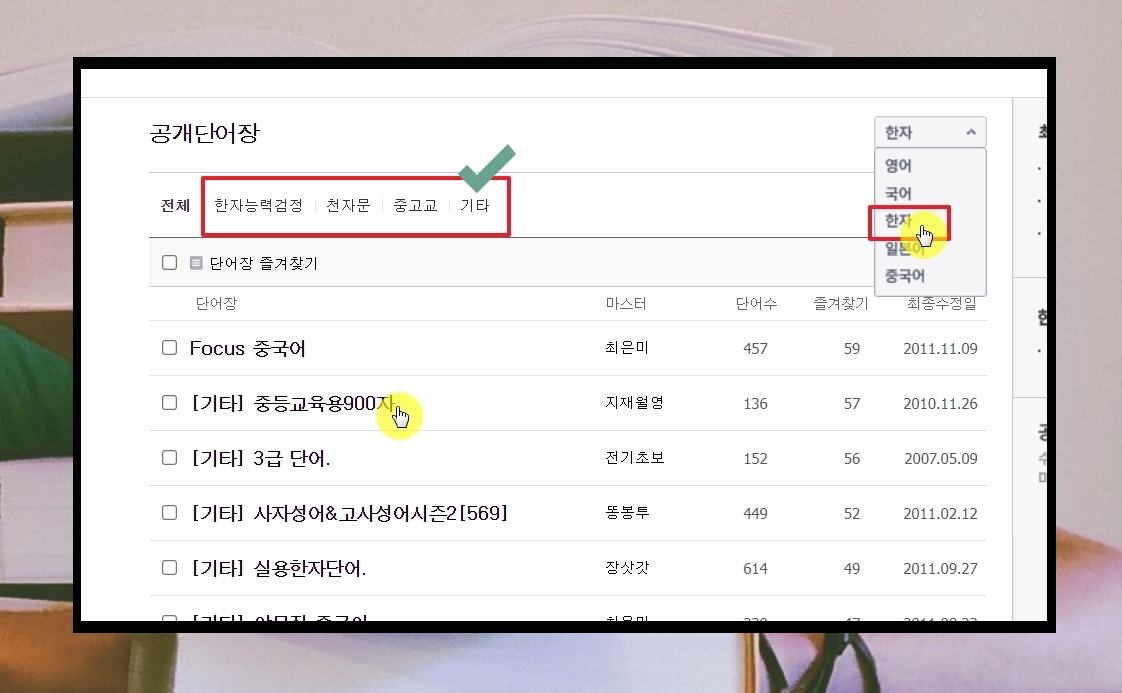Click the 단어수 column header
1122x693 pixels.
click(756, 304)
